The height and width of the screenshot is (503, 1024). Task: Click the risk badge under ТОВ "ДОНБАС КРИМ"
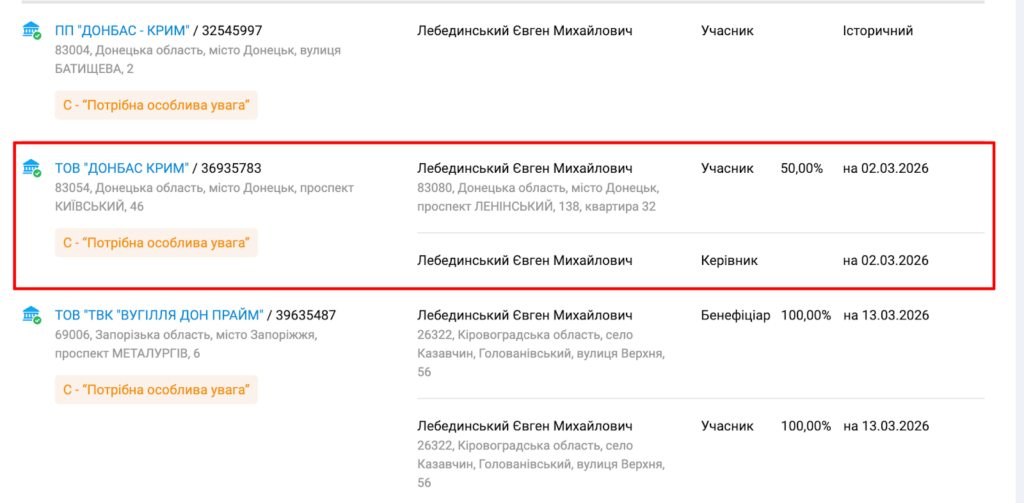[x=156, y=242]
